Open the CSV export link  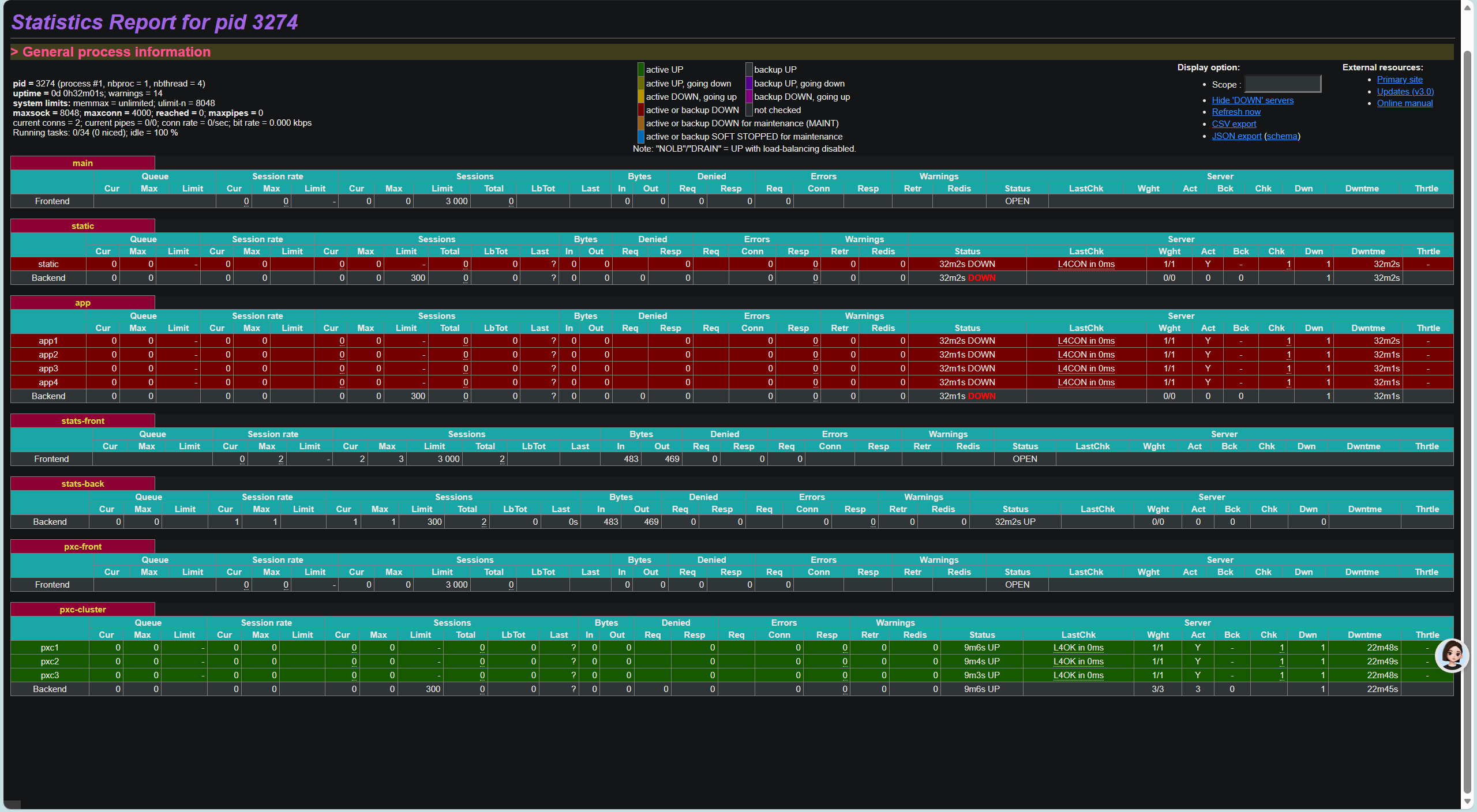pyautogui.click(x=1234, y=124)
